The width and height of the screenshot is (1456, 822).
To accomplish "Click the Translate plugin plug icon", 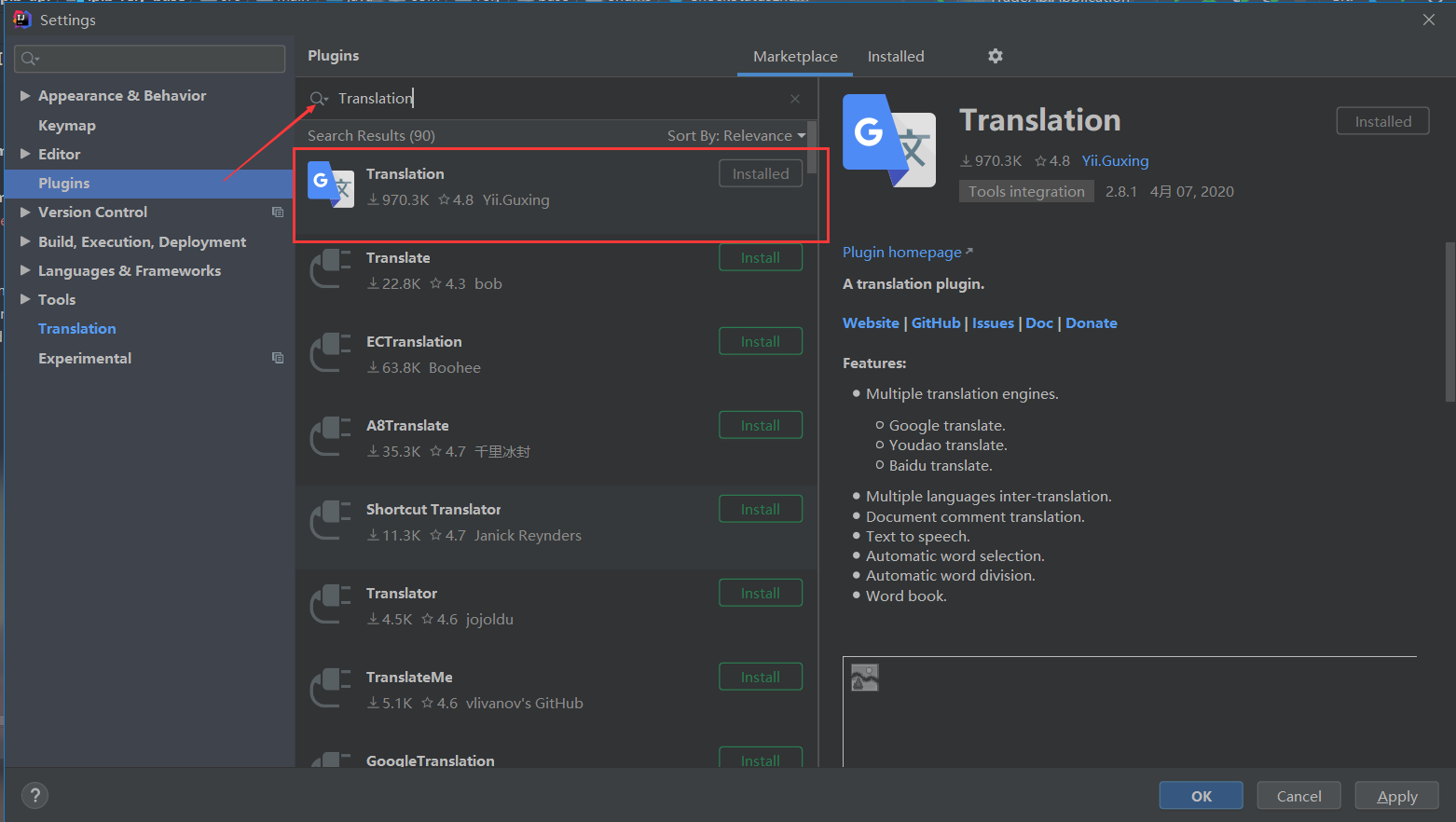I will pos(331,268).
